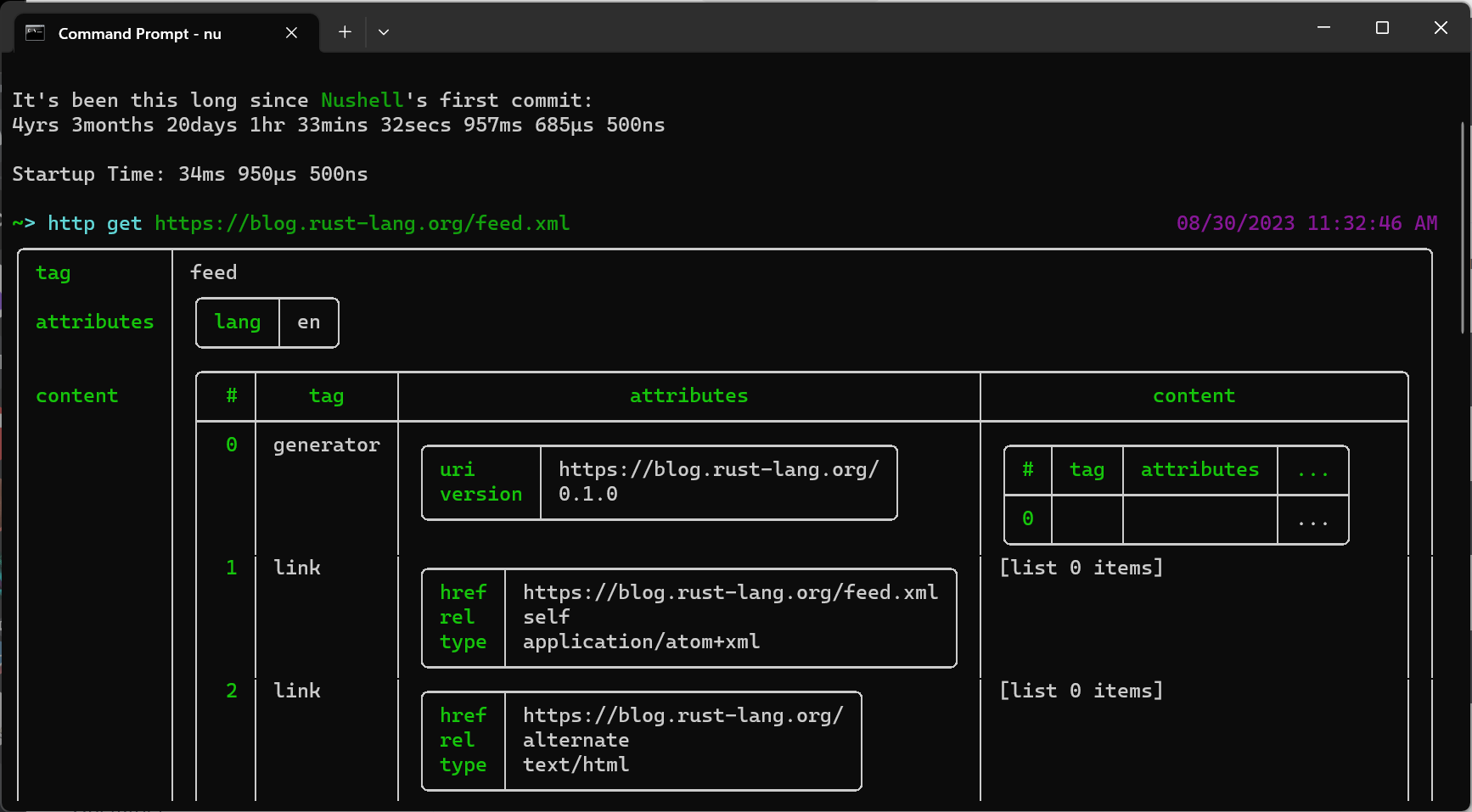Click the "generator" tag cell

[x=326, y=445]
